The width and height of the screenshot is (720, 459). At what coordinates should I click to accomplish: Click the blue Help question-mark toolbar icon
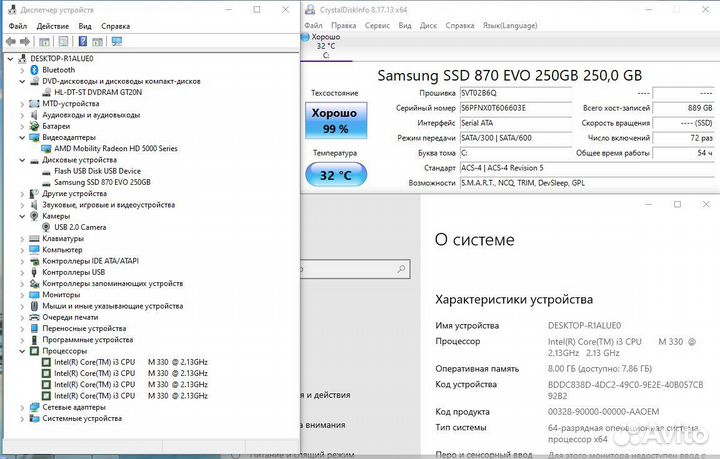(83, 41)
